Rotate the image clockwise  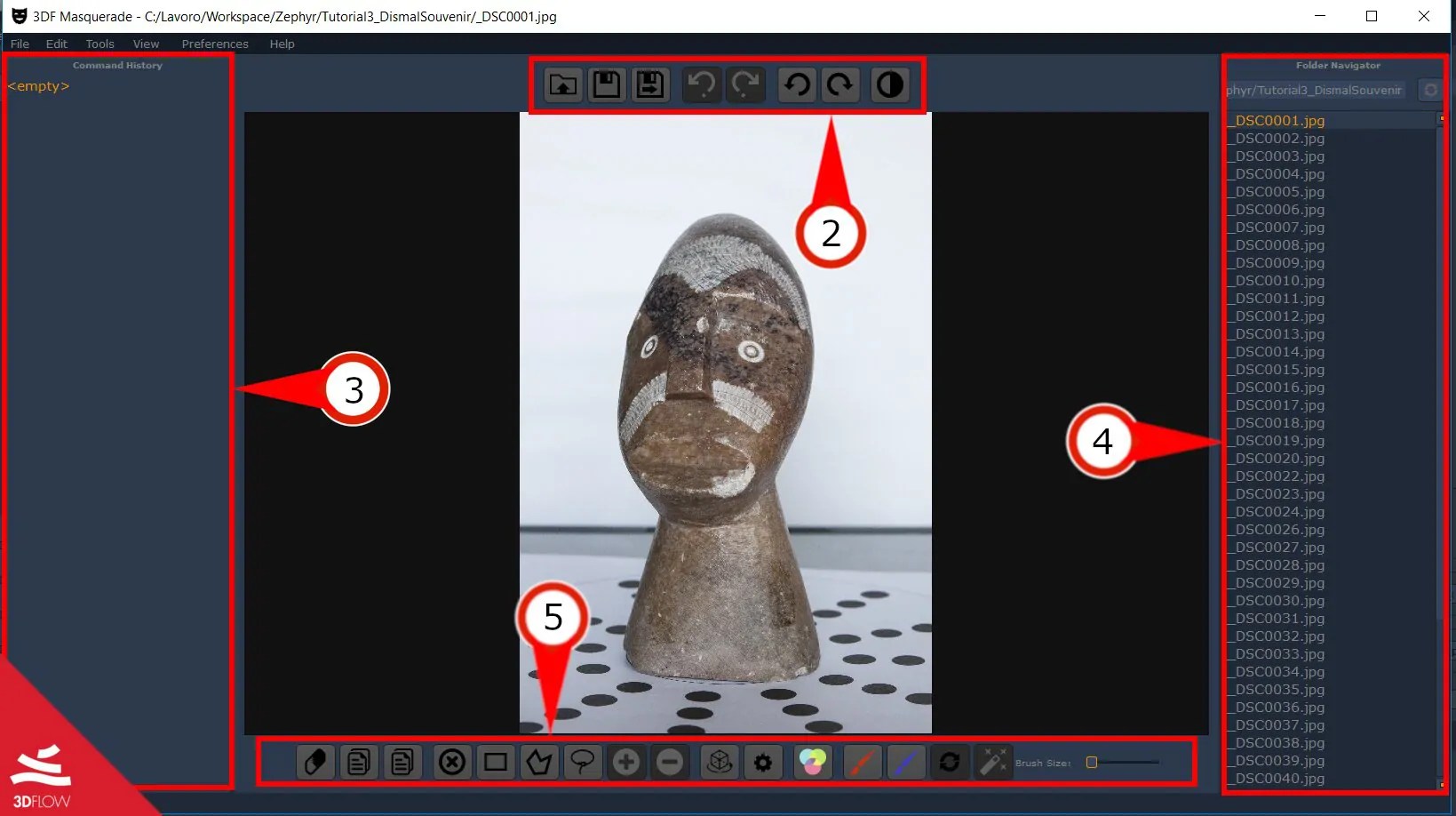point(839,84)
